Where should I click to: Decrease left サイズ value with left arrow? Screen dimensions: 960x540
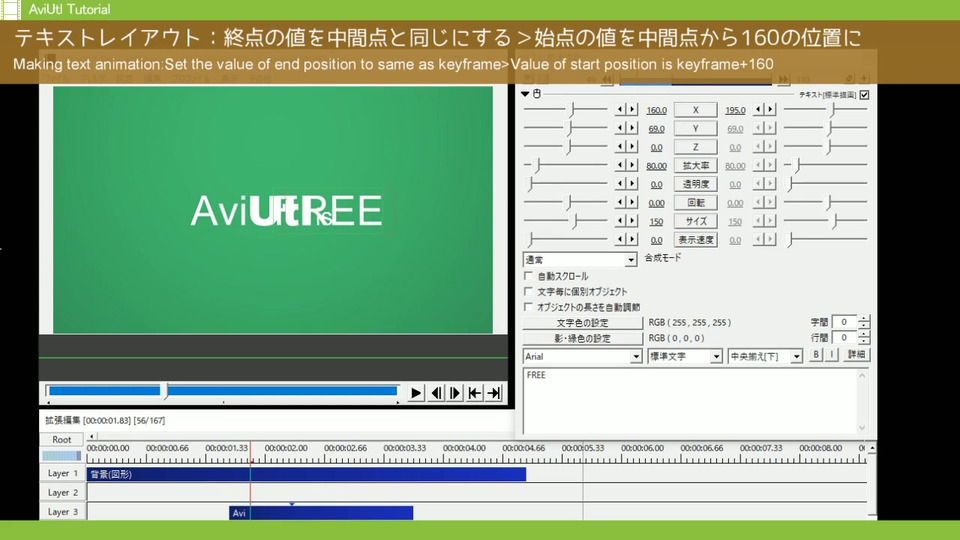(620, 220)
